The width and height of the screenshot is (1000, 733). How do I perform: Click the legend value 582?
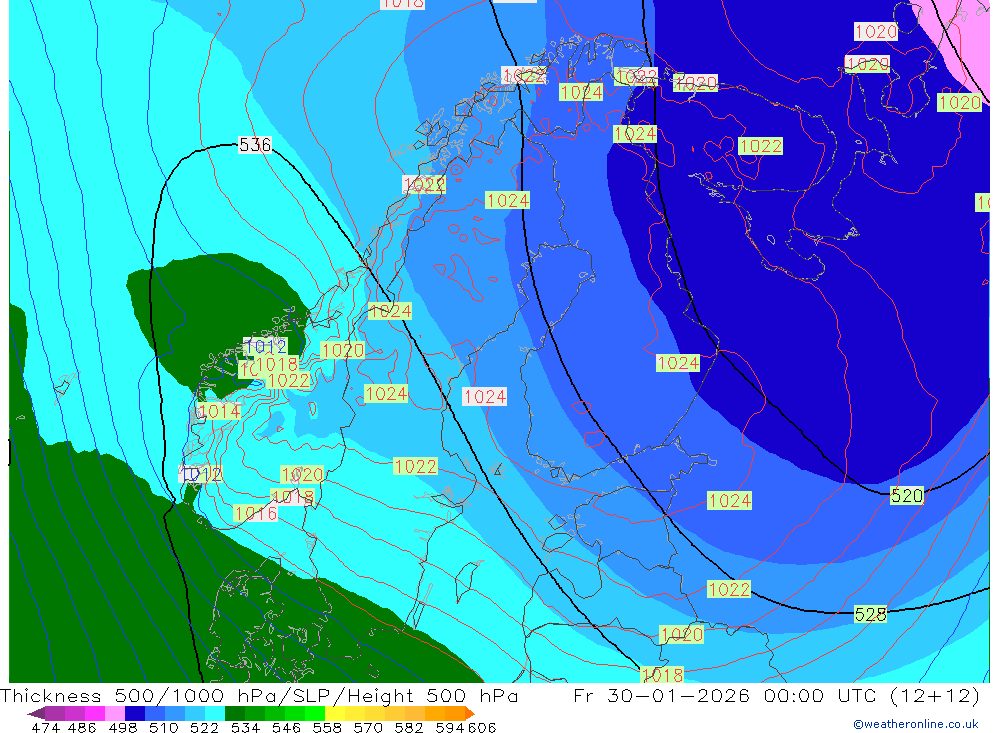click(x=409, y=727)
